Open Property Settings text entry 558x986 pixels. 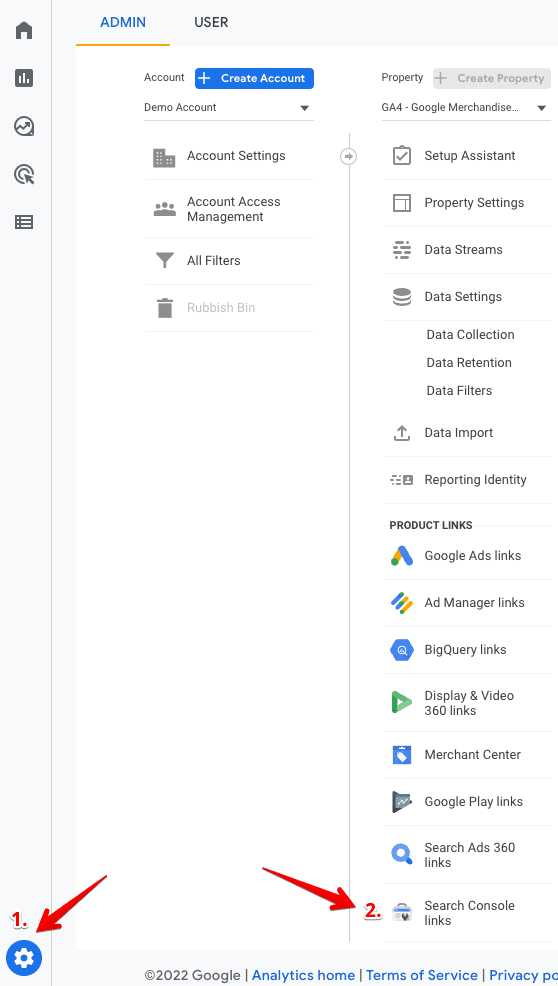click(x=474, y=203)
